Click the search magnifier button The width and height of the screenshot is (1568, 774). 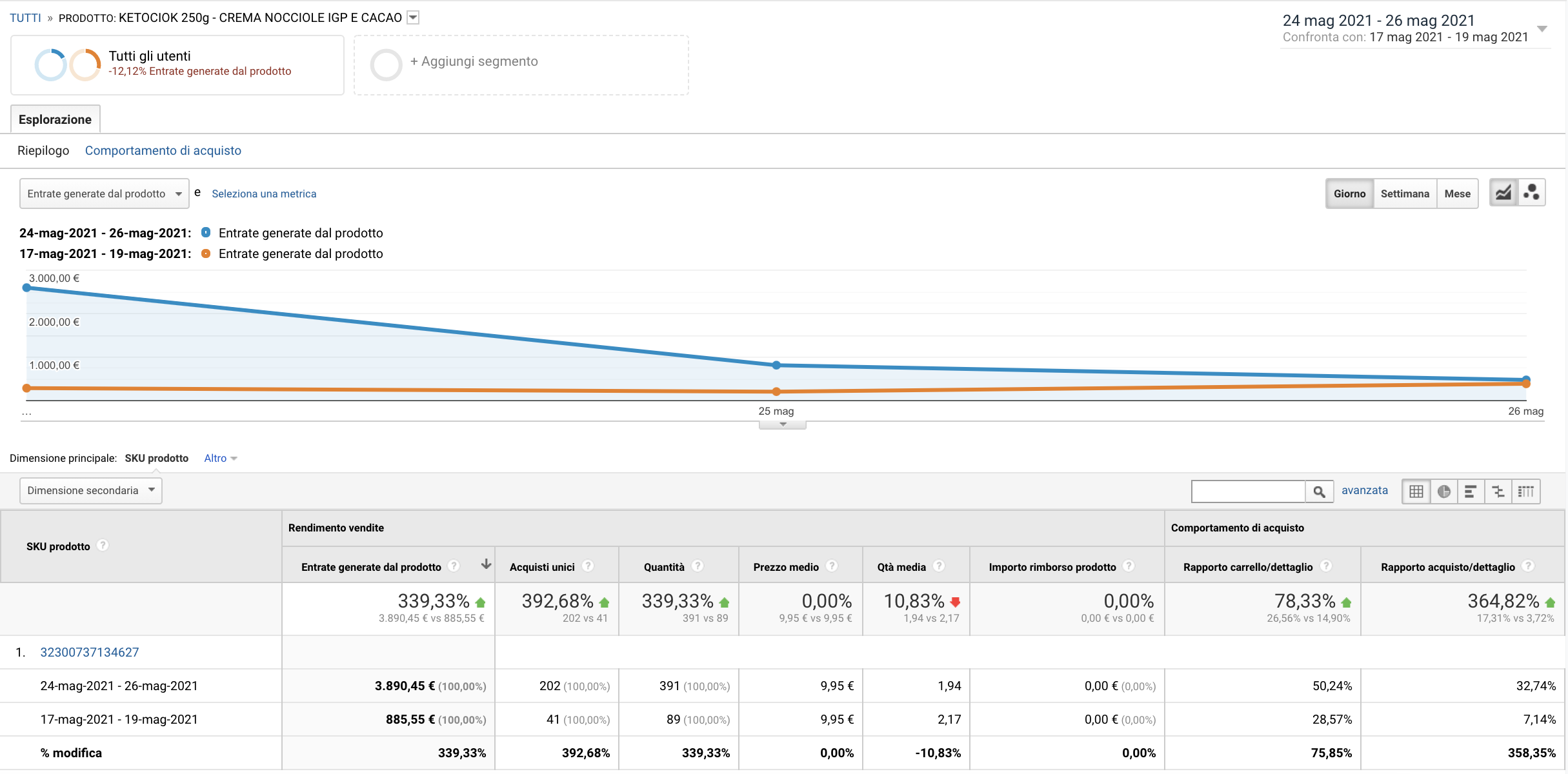1319,491
